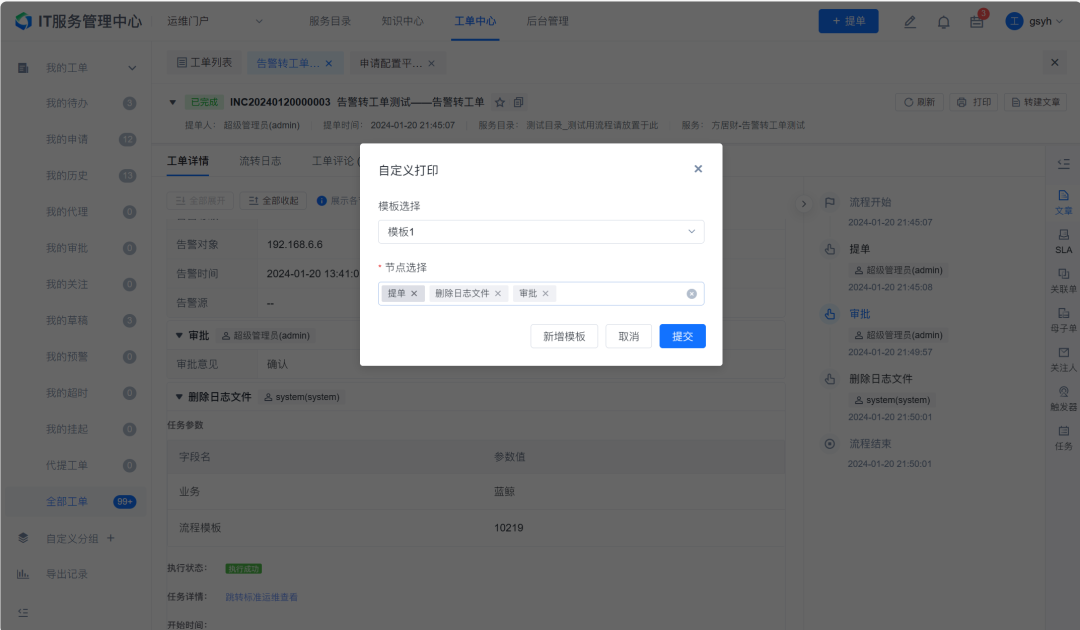Submit the print dialog with 提交

pyautogui.click(x=682, y=336)
